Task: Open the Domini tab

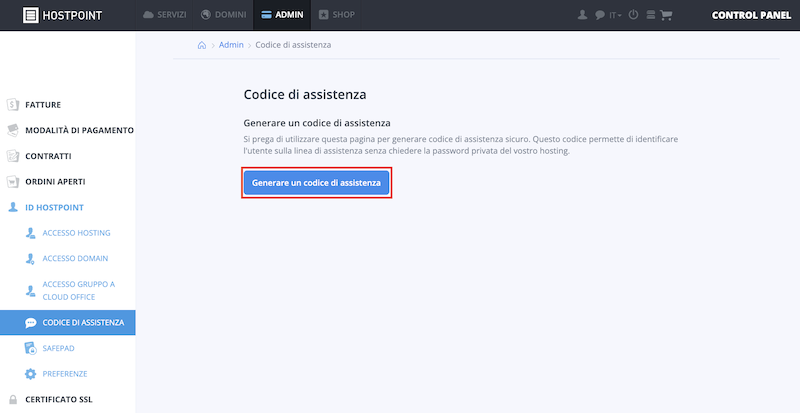Action: pyautogui.click(x=223, y=15)
